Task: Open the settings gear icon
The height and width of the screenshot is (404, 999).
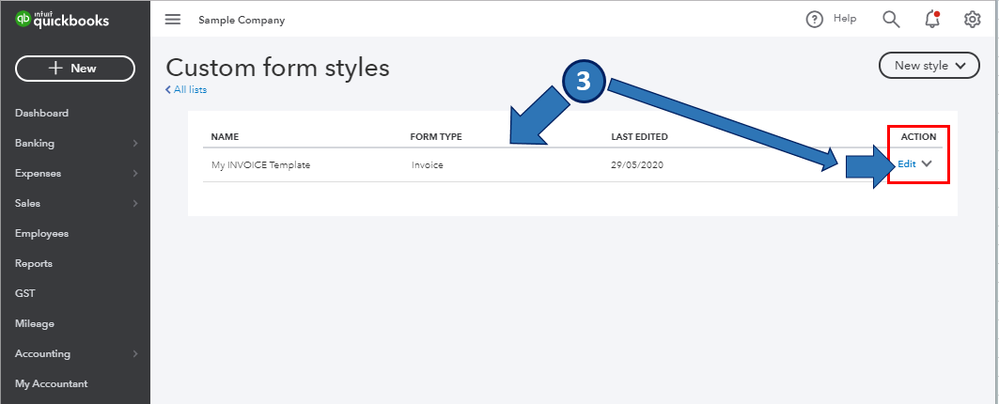Action: tap(972, 19)
